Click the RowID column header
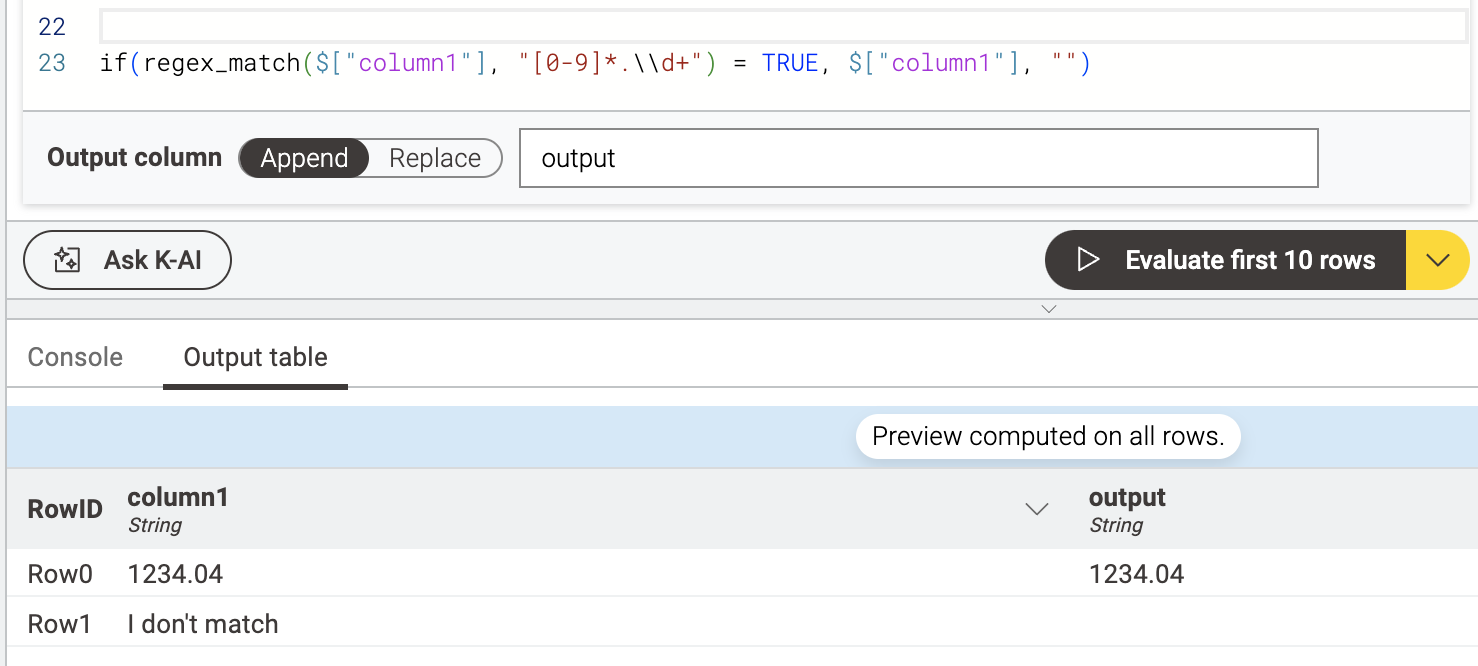The image size is (1478, 666). pos(64,509)
